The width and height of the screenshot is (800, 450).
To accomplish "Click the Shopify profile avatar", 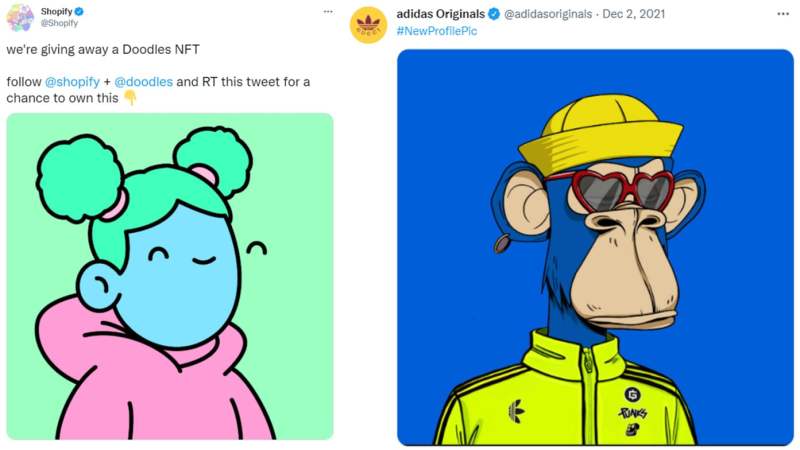I will pos(20,17).
